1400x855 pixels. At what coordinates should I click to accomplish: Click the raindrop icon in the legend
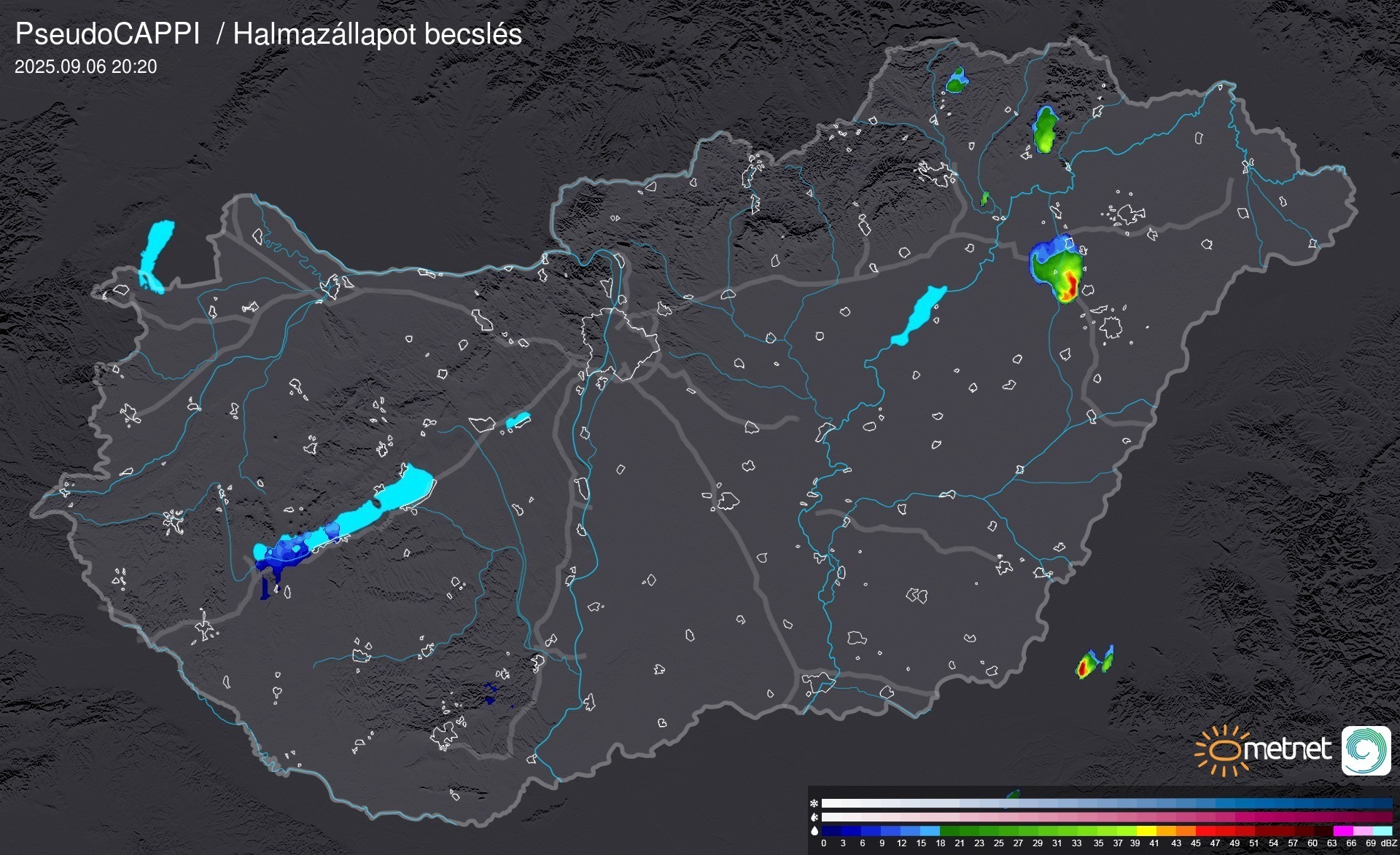pyautogui.click(x=814, y=830)
